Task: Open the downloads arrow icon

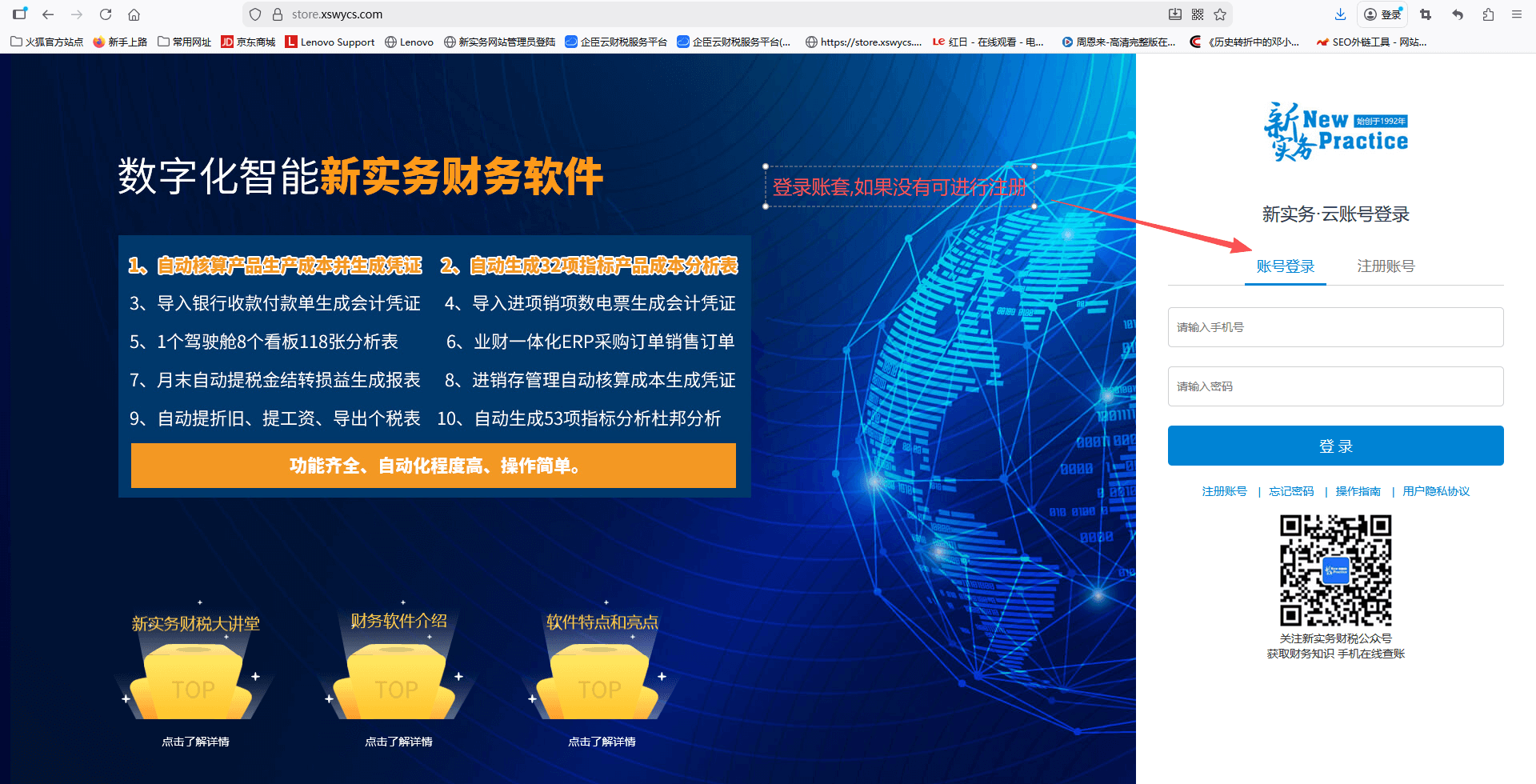Action: click(x=1341, y=14)
